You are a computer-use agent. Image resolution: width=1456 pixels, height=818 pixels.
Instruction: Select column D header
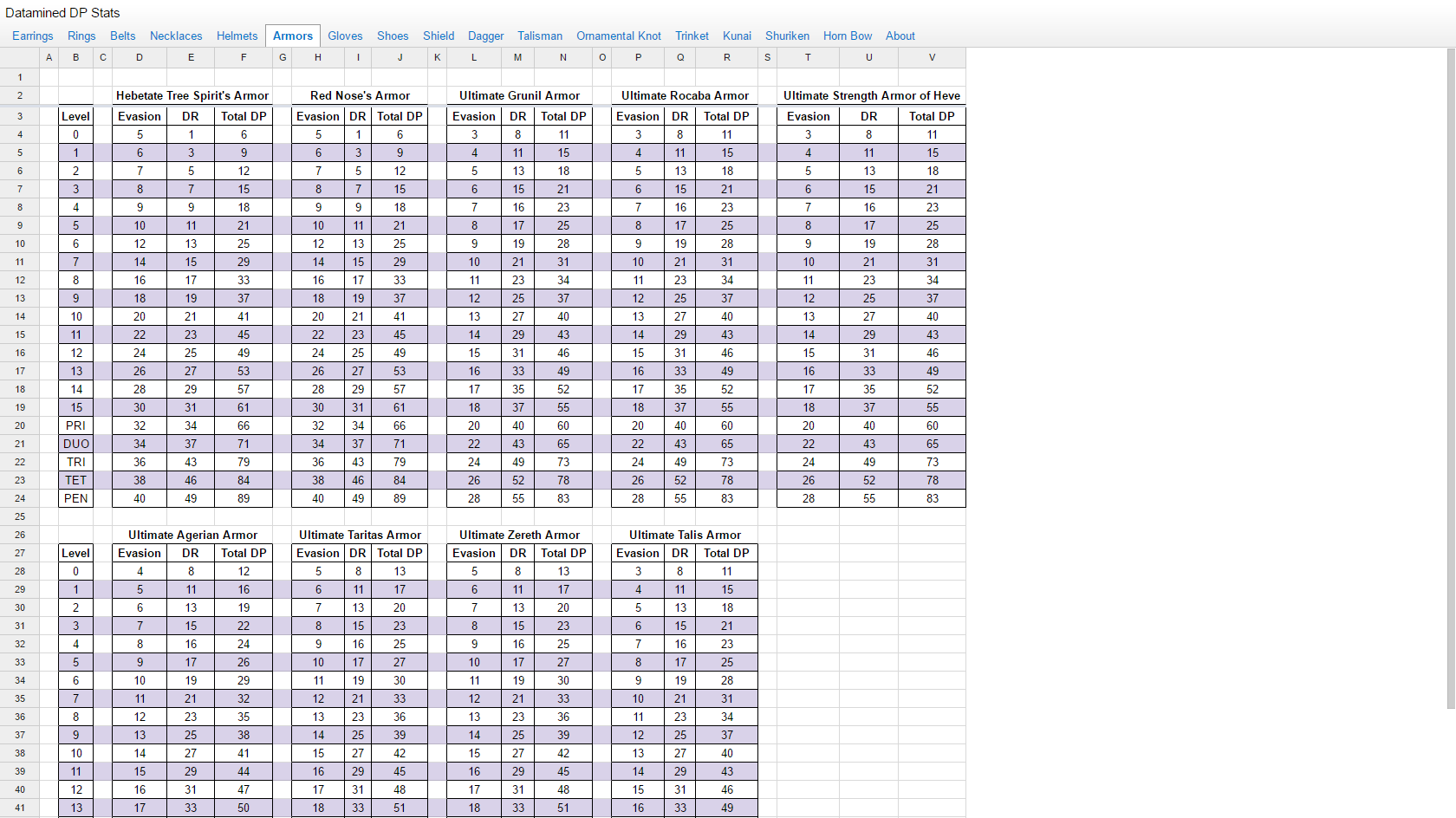point(140,57)
